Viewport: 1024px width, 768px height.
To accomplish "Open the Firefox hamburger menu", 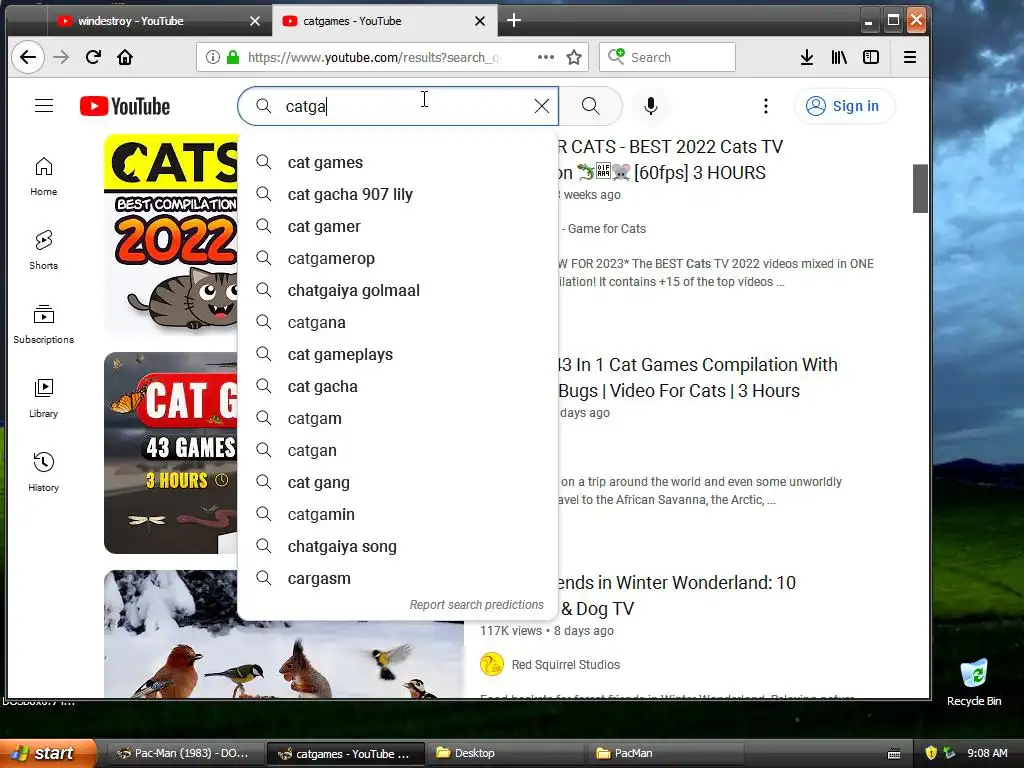I will click(910, 57).
